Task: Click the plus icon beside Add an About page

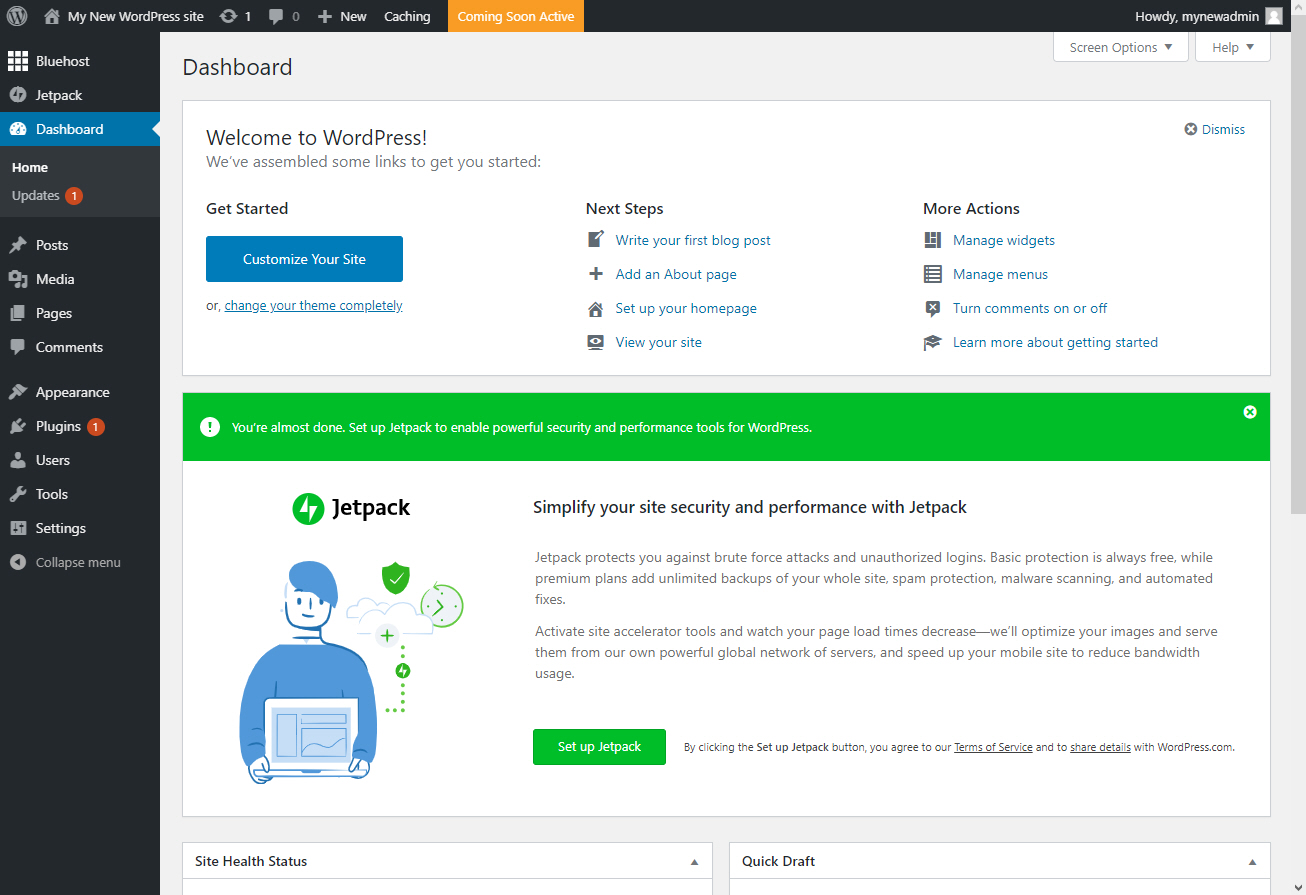Action: pyautogui.click(x=596, y=274)
